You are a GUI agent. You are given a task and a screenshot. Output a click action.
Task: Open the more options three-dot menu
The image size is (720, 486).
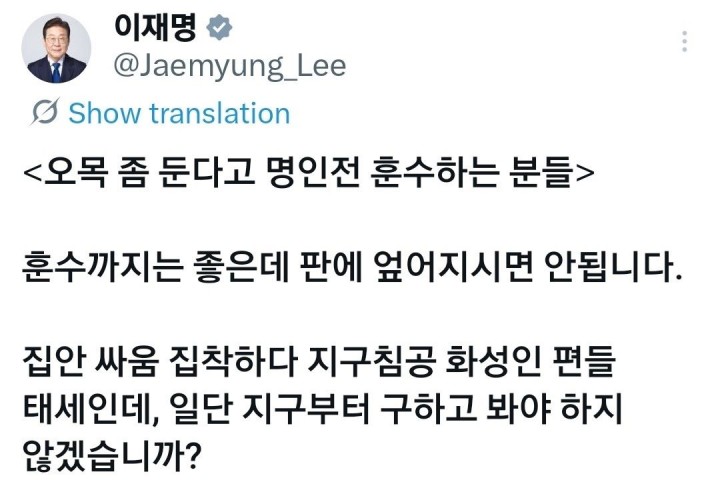[685, 42]
